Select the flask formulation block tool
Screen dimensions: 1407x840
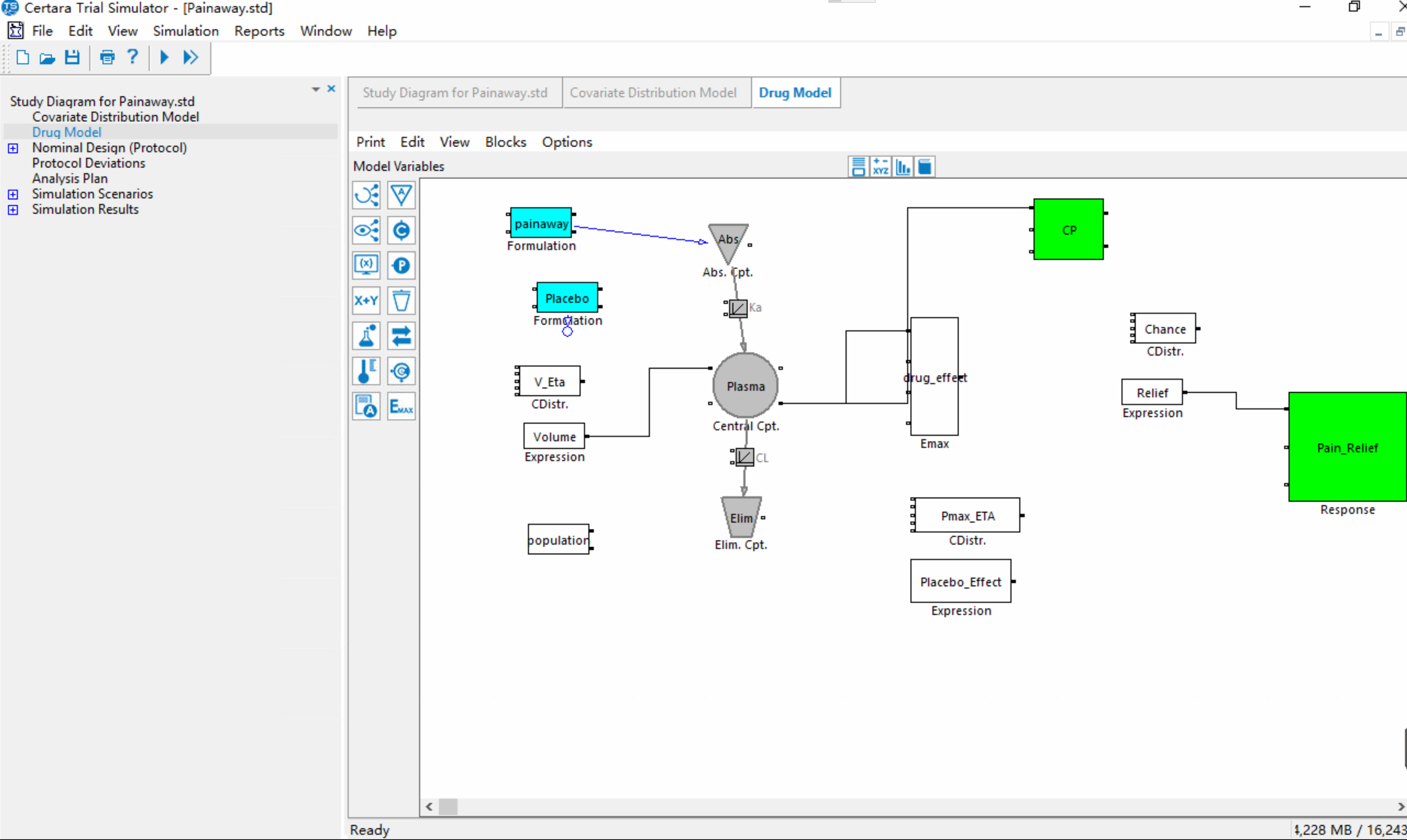366,336
